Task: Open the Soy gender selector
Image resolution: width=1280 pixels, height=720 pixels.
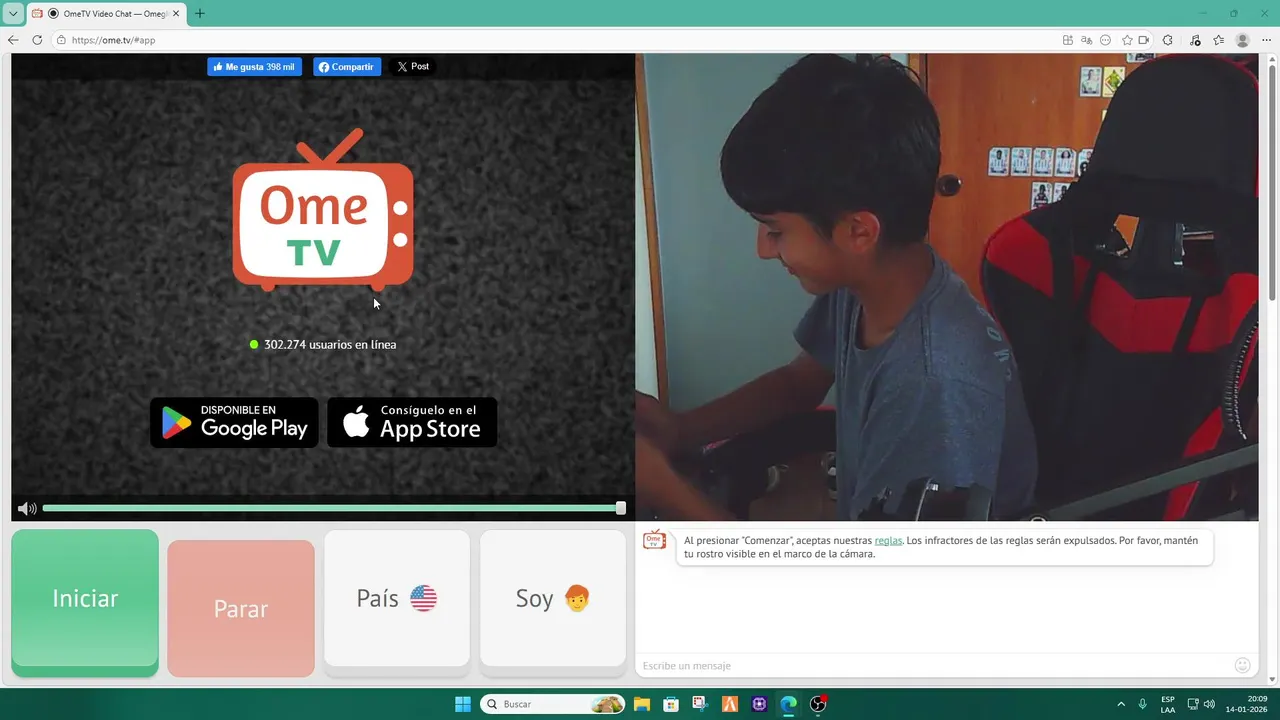Action: (x=553, y=598)
